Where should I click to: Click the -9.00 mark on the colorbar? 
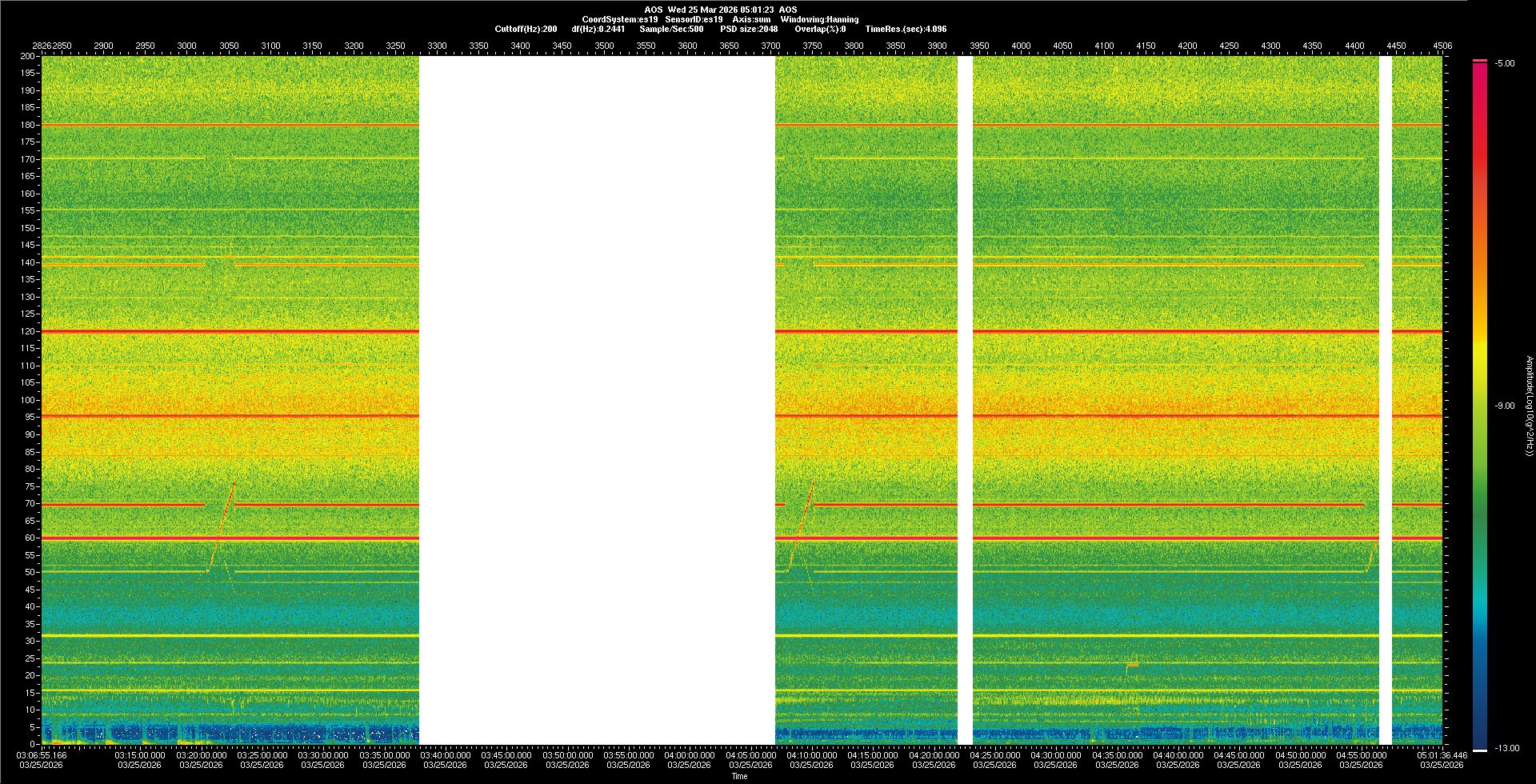tap(1504, 406)
